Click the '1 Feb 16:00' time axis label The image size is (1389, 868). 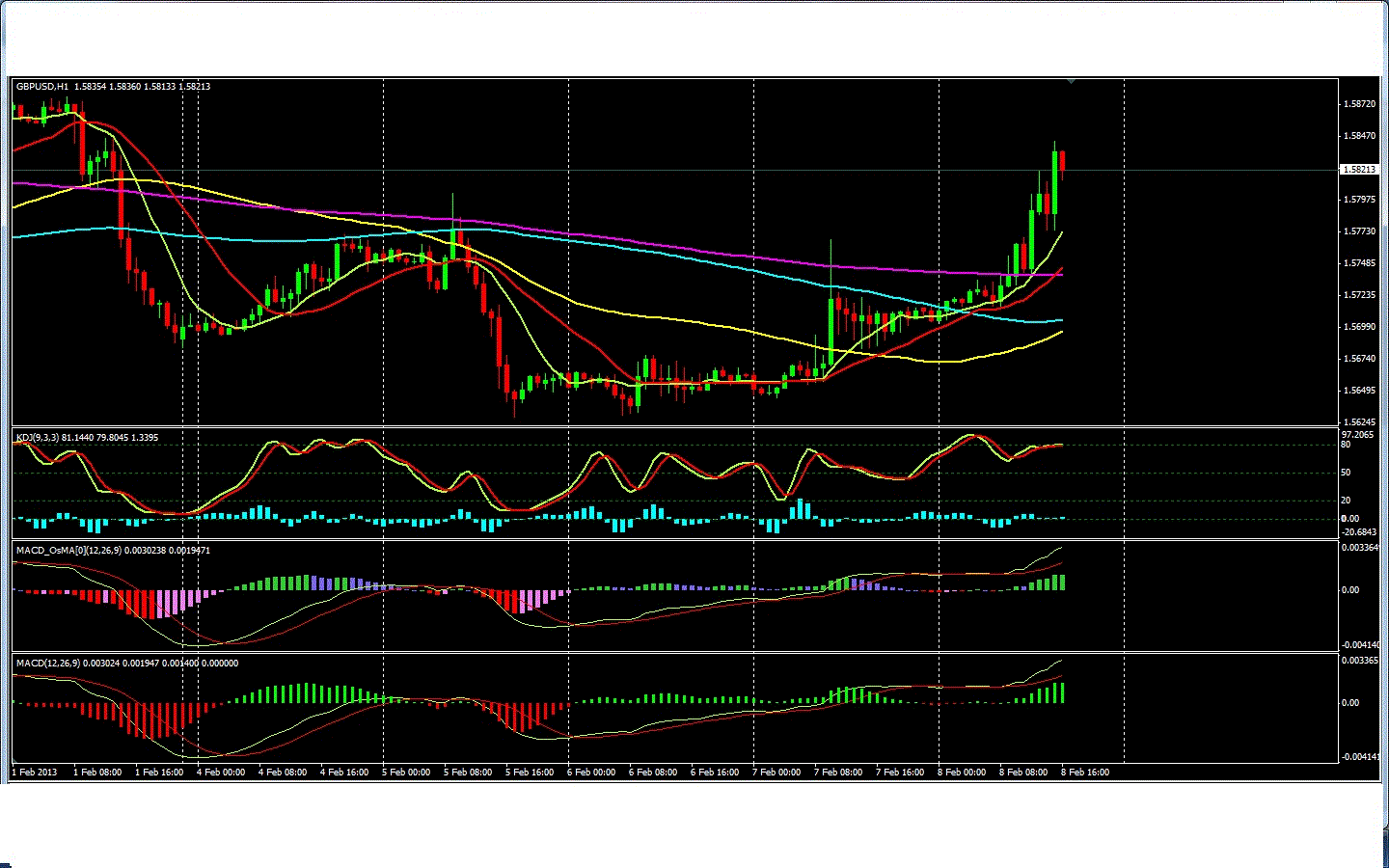pos(159,773)
